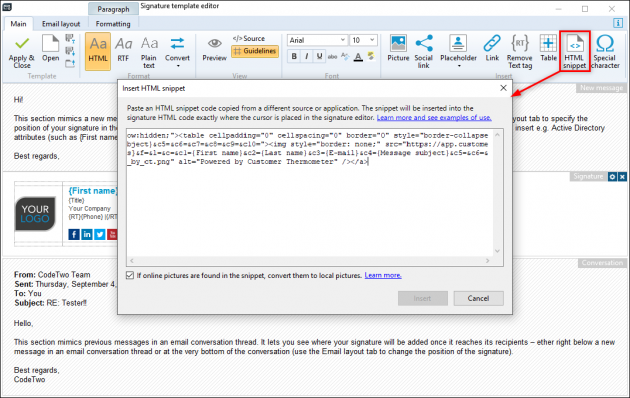This screenshot has width=630, height=398.
Task: Click the export template icon with down arrow
Action: pyautogui.click(x=70, y=51)
